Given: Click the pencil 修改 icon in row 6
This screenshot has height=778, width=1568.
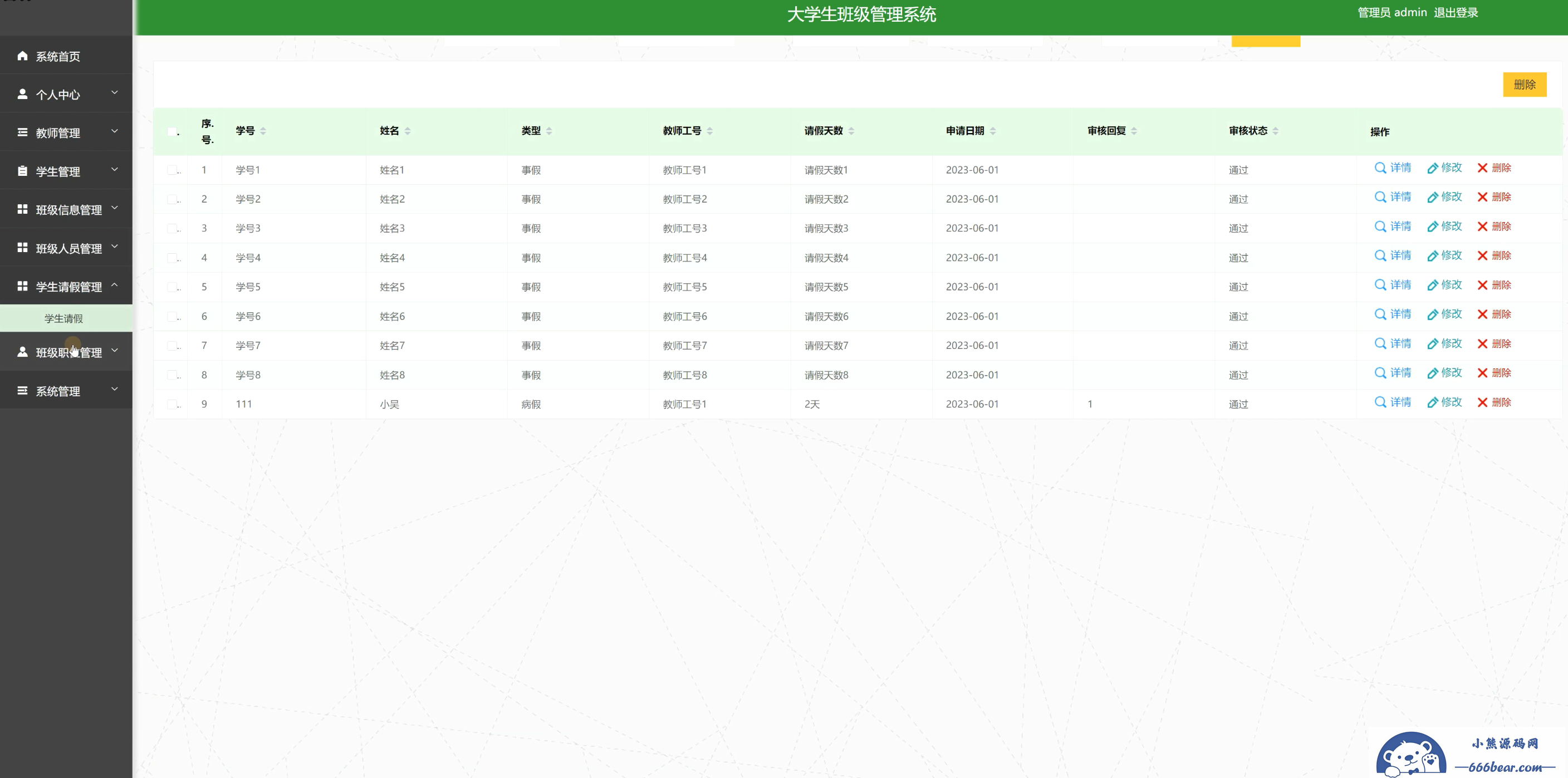Looking at the screenshot, I should (1432, 314).
